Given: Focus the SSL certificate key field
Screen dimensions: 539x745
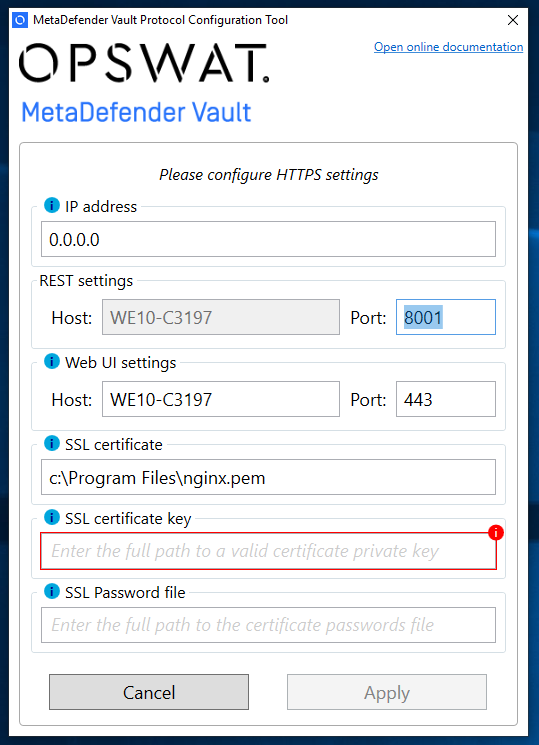Looking at the screenshot, I should coord(269,551).
